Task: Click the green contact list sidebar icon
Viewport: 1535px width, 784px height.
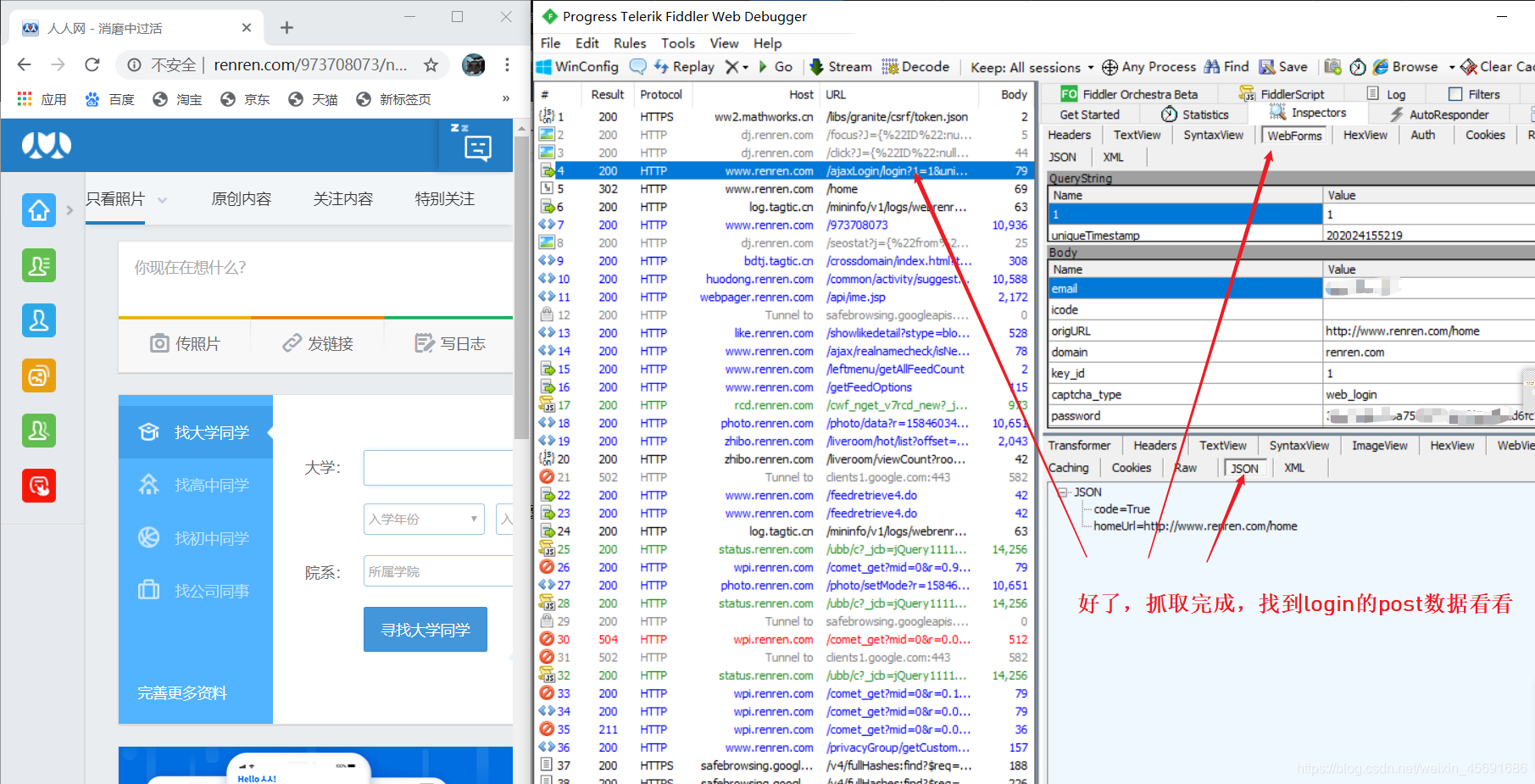Action: point(39,265)
